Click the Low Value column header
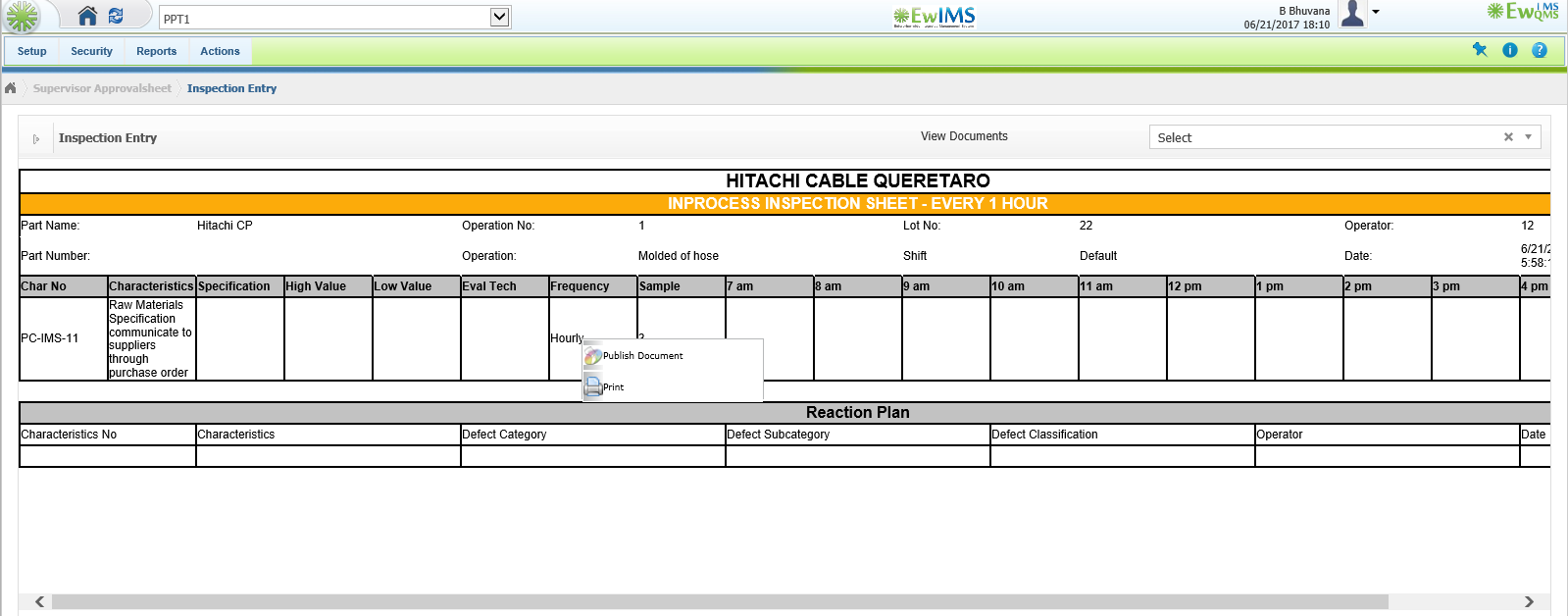 click(416, 286)
